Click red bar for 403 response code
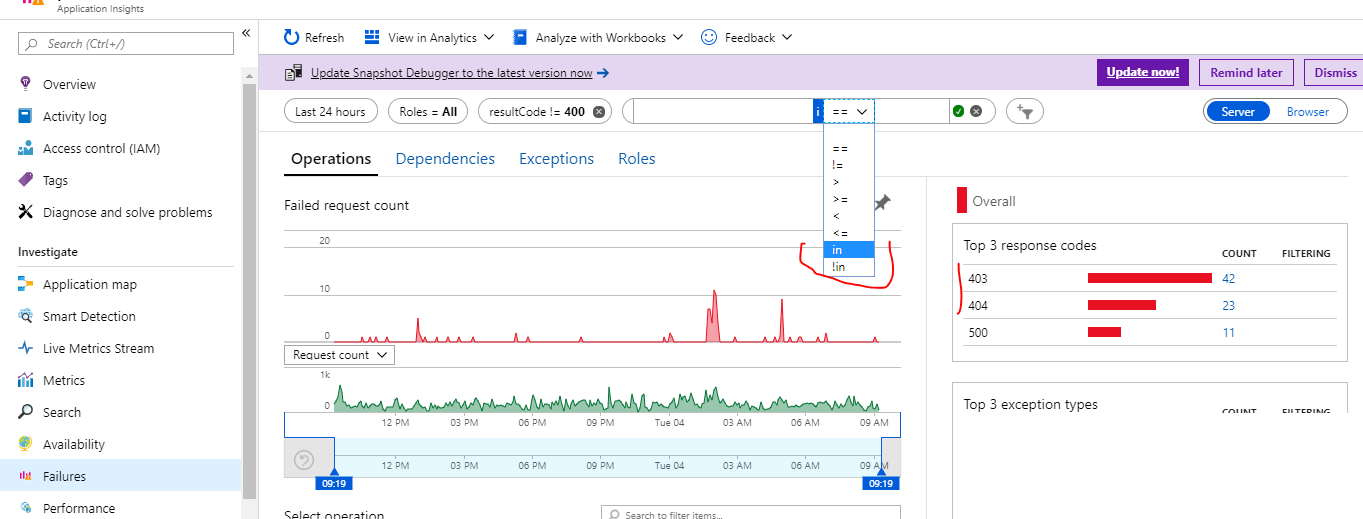1363x519 pixels. pyautogui.click(x=1150, y=278)
